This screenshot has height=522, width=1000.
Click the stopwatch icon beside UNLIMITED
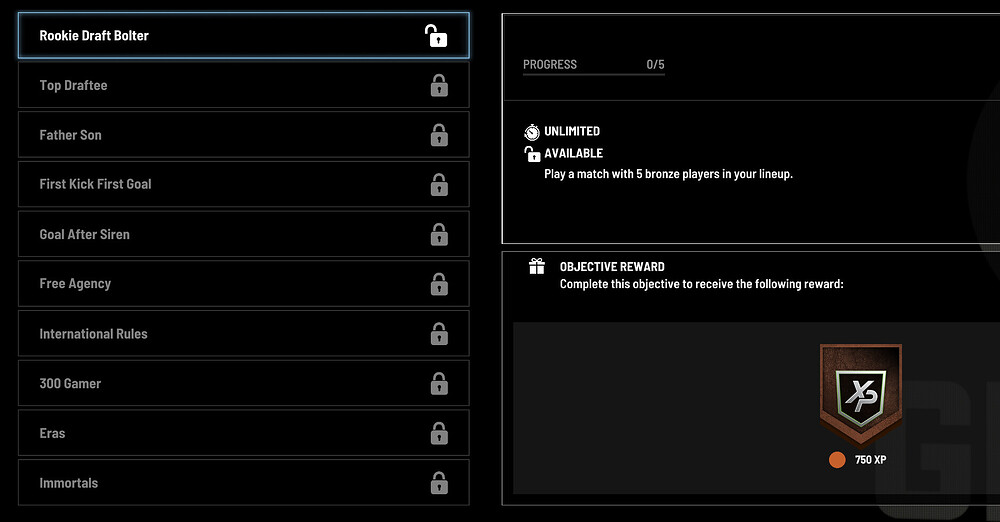pyautogui.click(x=532, y=132)
